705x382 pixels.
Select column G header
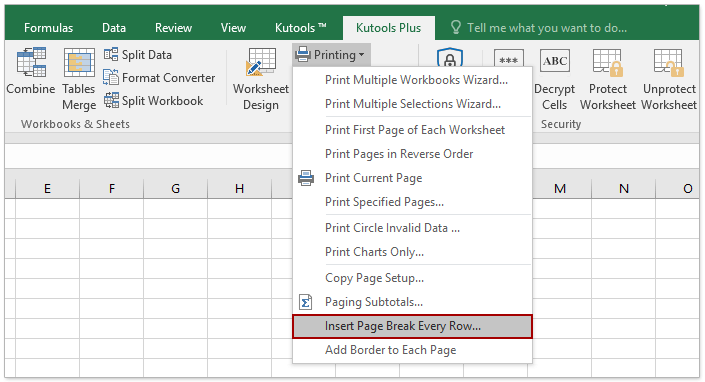pyautogui.click(x=175, y=188)
